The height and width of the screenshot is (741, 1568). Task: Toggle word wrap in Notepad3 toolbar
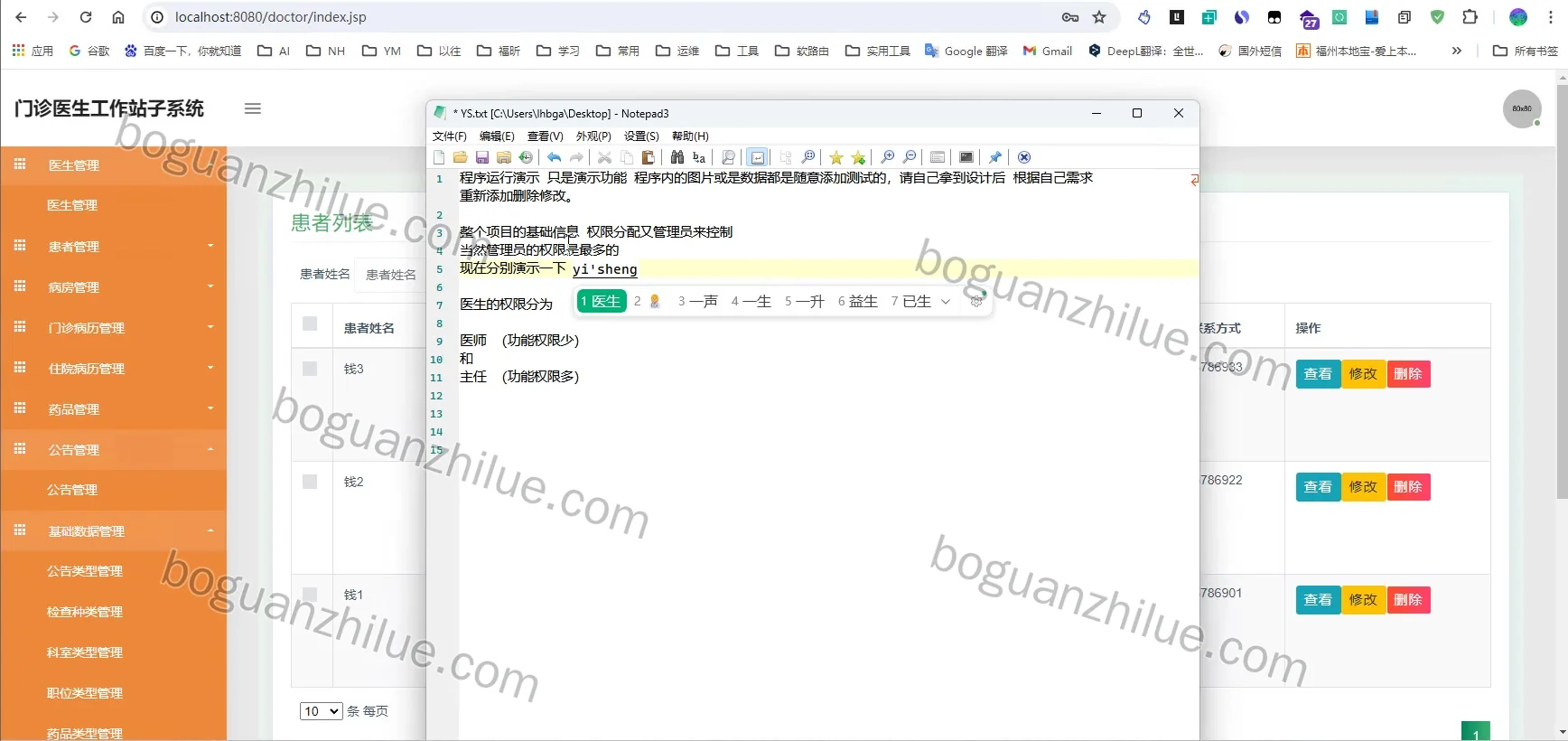pyautogui.click(x=758, y=157)
